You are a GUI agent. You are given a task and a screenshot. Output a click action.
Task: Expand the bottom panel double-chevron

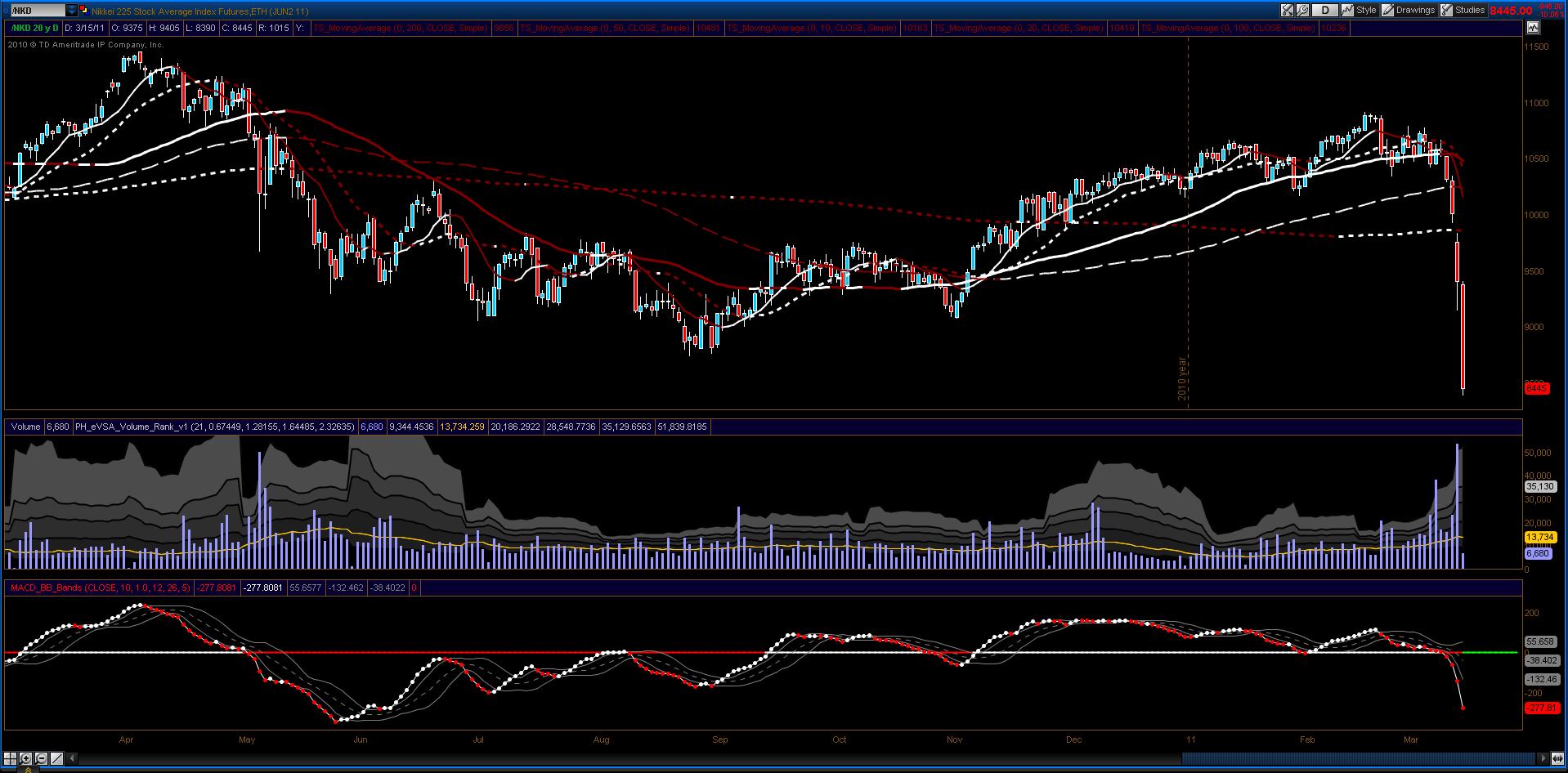(x=27, y=769)
